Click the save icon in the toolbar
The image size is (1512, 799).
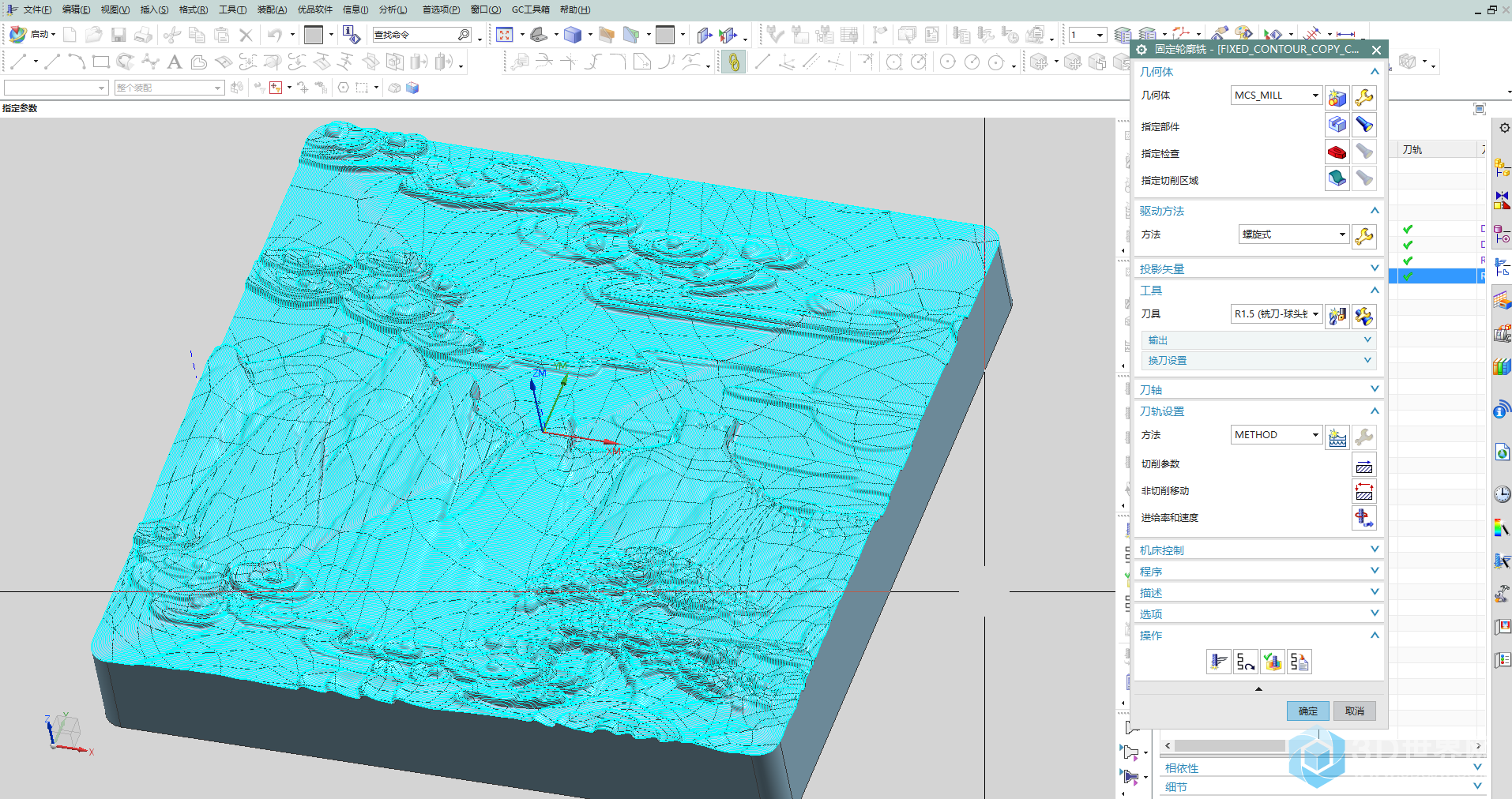(x=118, y=35)
